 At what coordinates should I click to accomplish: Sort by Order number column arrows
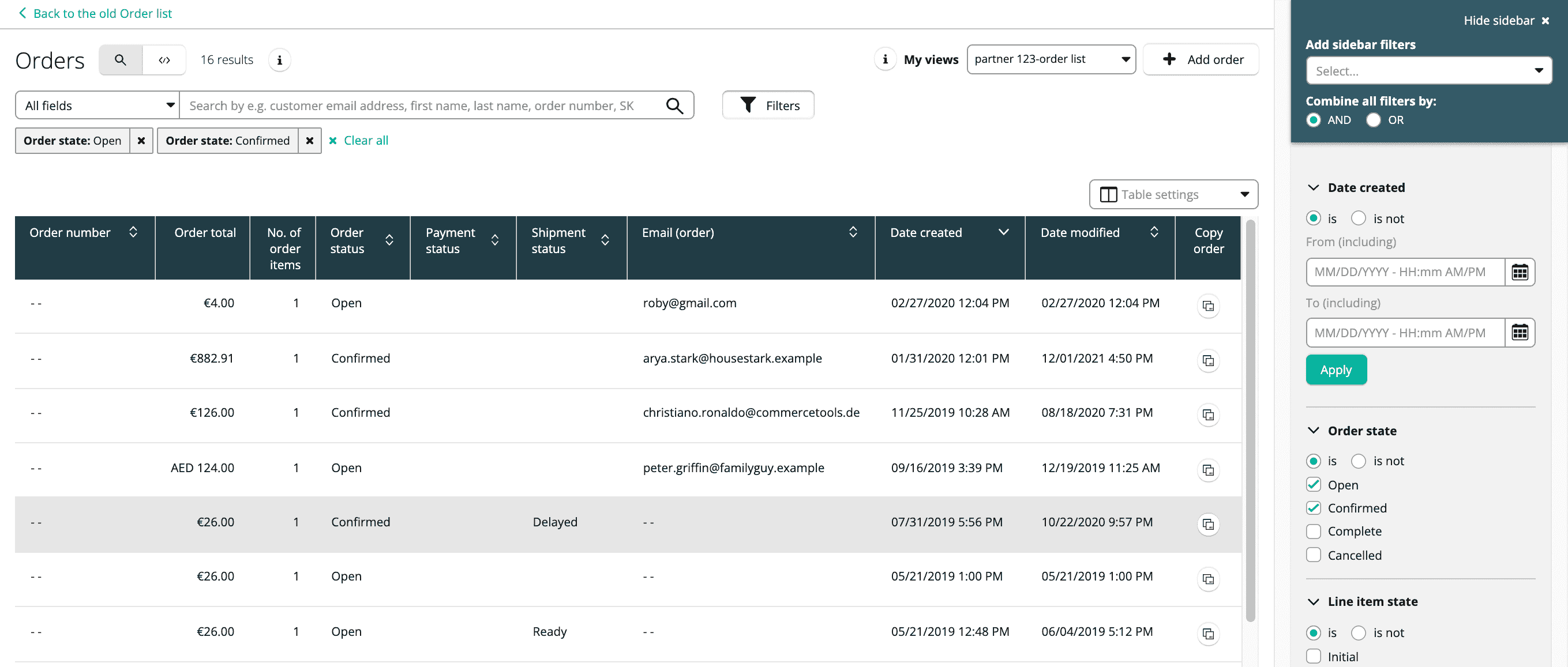[133, 232]
